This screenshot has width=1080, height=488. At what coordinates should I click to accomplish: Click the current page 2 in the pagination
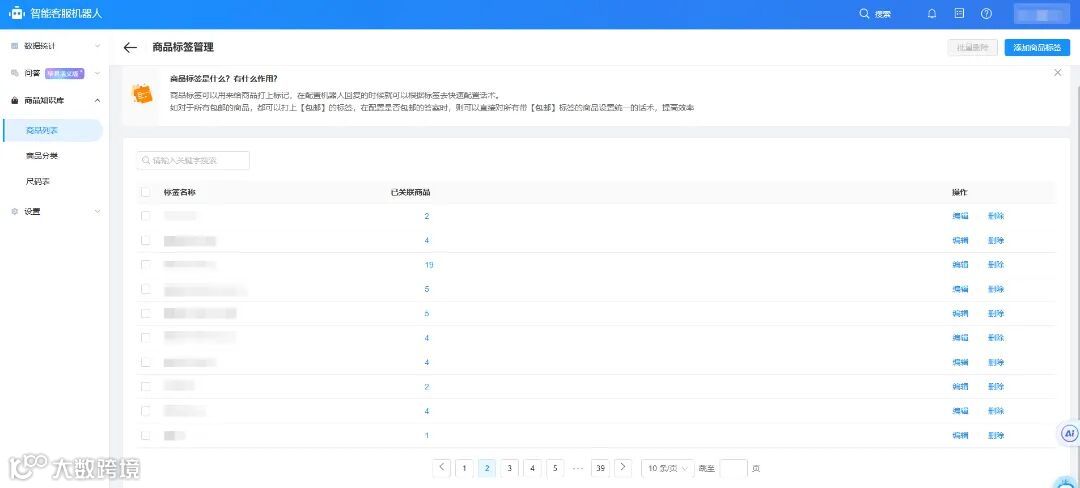pyautogui.click(x=487, y=468)
